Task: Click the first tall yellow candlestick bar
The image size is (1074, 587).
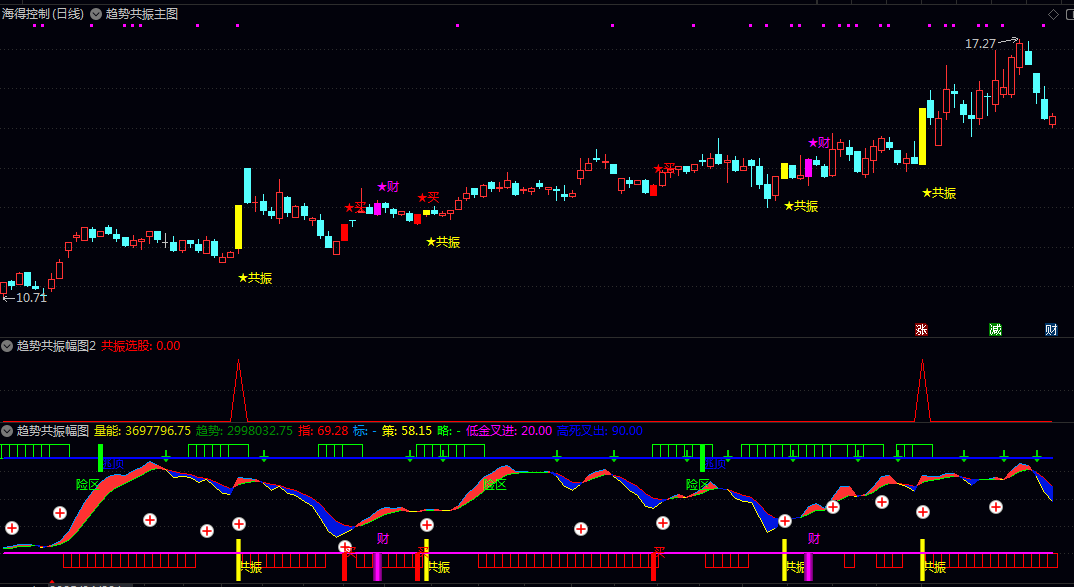Action: (238, 227)
